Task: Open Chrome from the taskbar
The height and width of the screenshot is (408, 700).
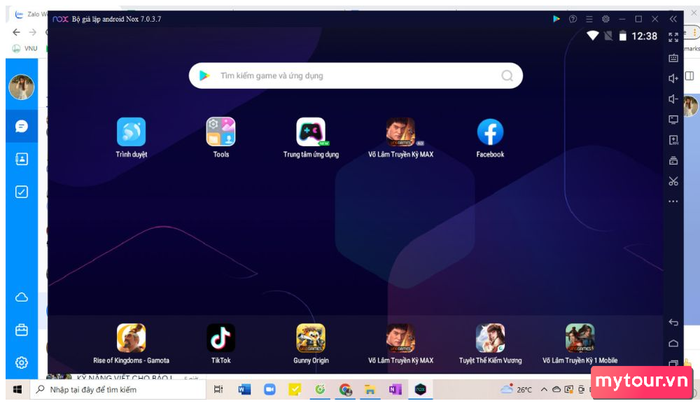Action: [345, 390]
